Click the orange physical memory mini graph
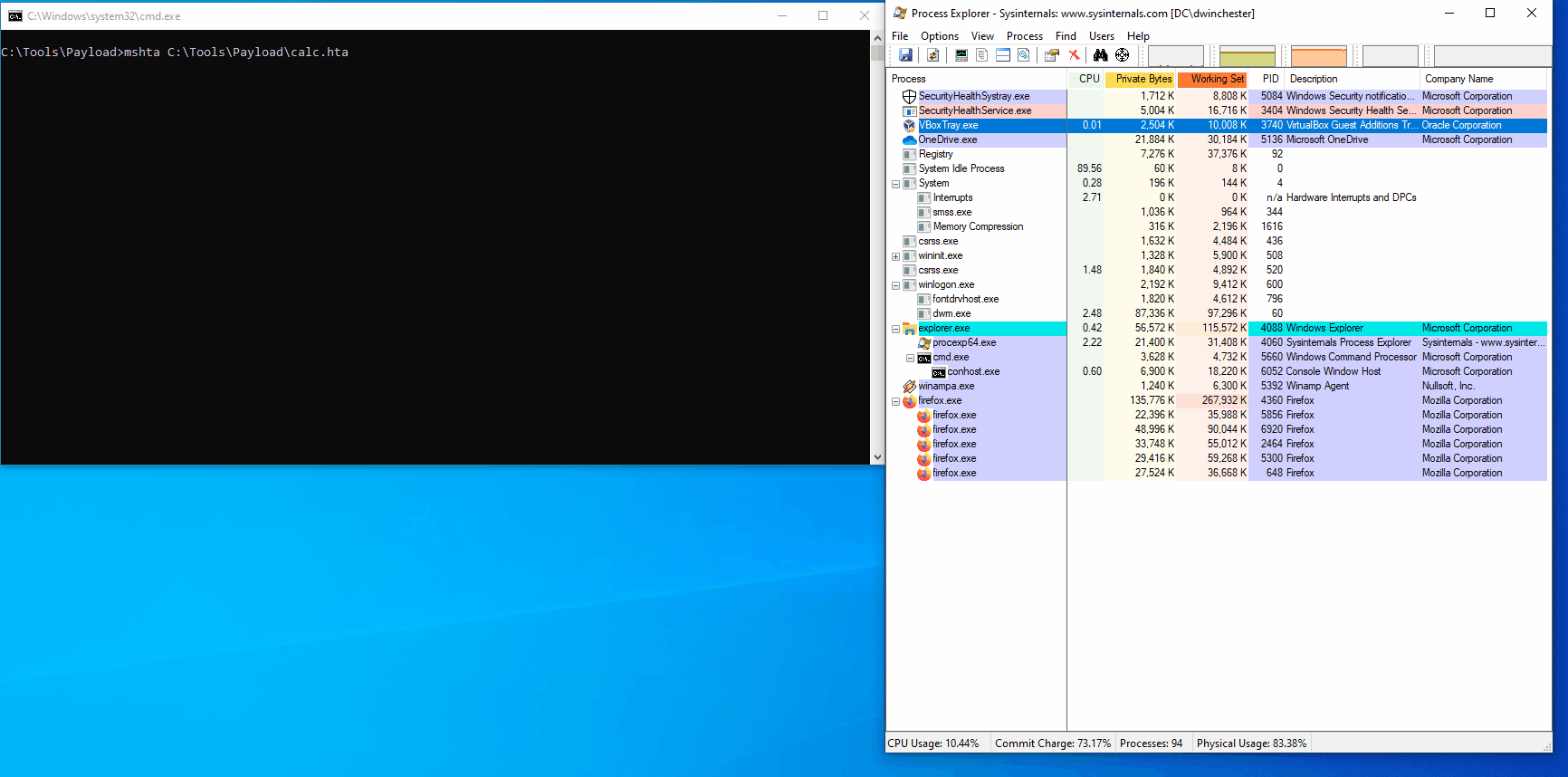Screen dimensions: 1568x777 pos(1319,56)
